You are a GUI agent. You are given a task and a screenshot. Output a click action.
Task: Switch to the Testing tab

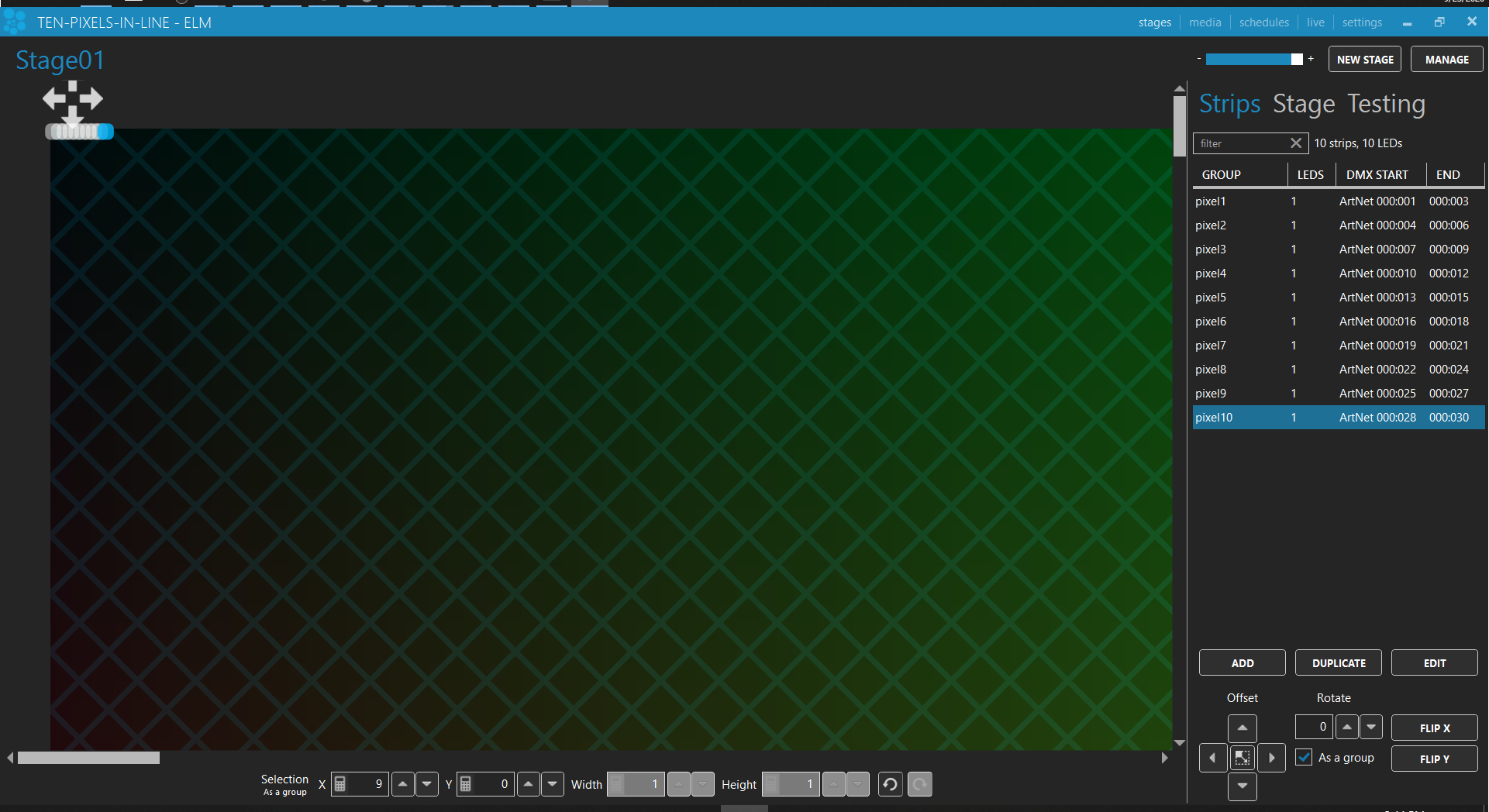pos(1387,103)
